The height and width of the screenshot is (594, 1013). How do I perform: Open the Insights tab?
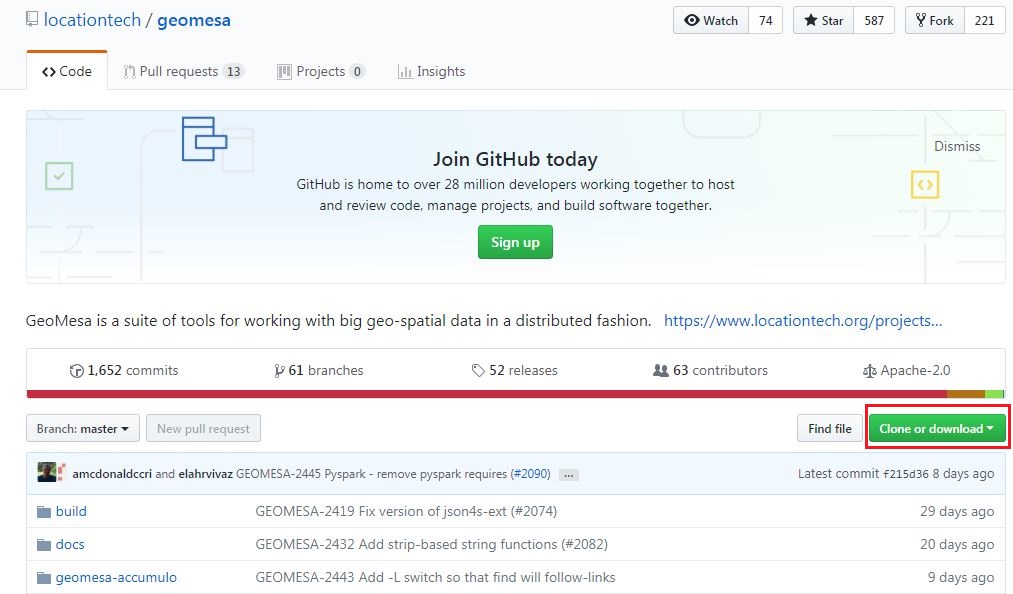[x=432, y=71]
